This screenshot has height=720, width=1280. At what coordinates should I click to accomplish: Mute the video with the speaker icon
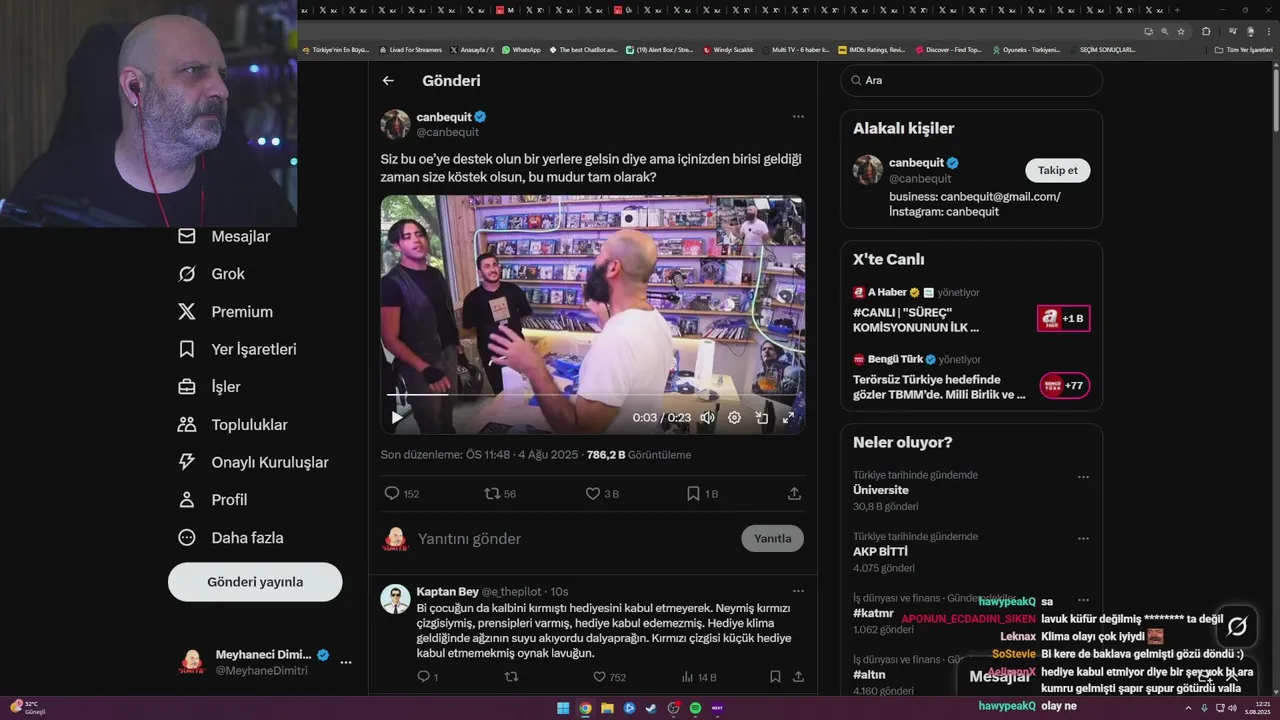(x=707, y=418)
